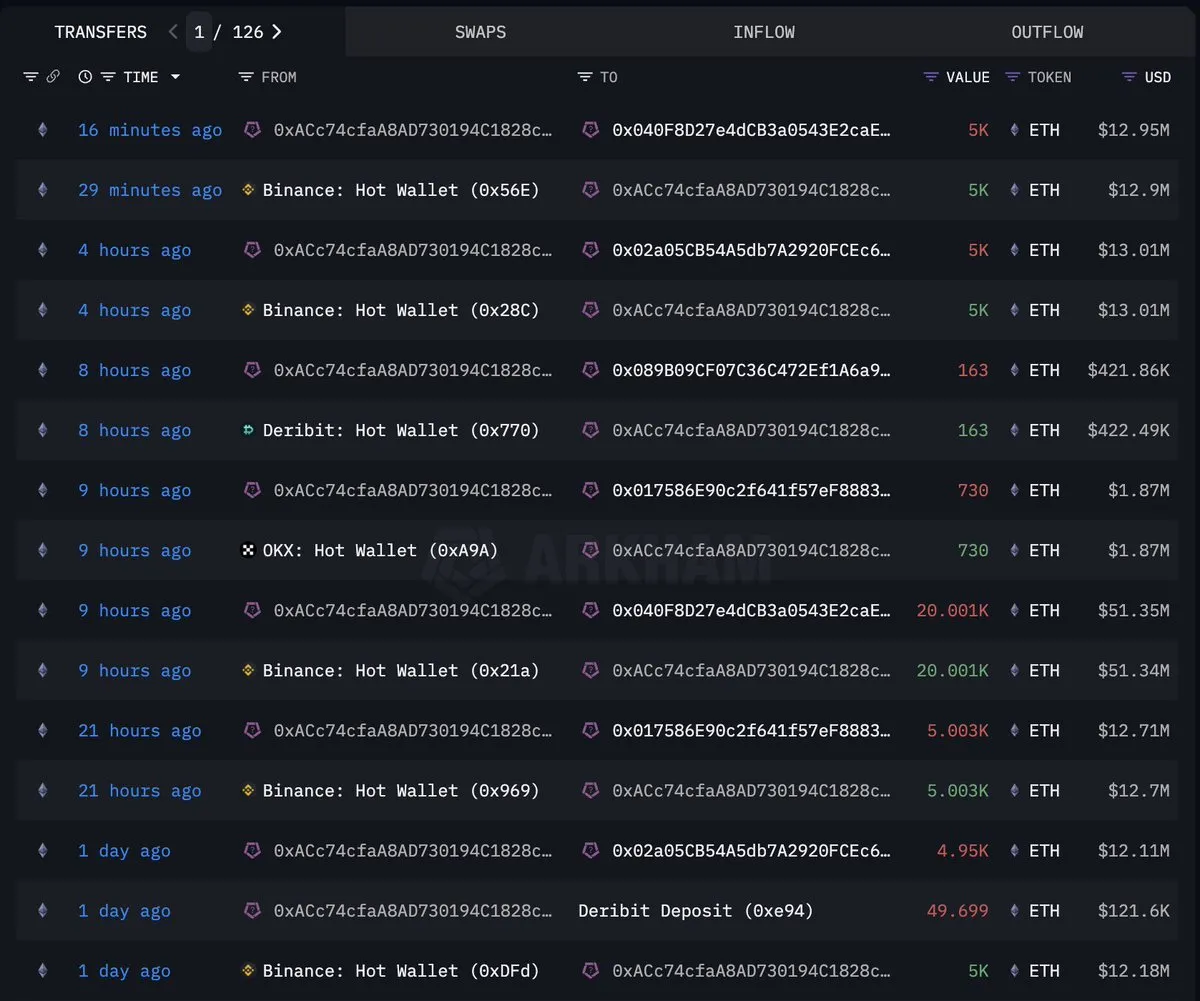Click the Binance icon in 0x969 row
The width and height of the screenshot is (1200, 1001).
coord(249,790)
